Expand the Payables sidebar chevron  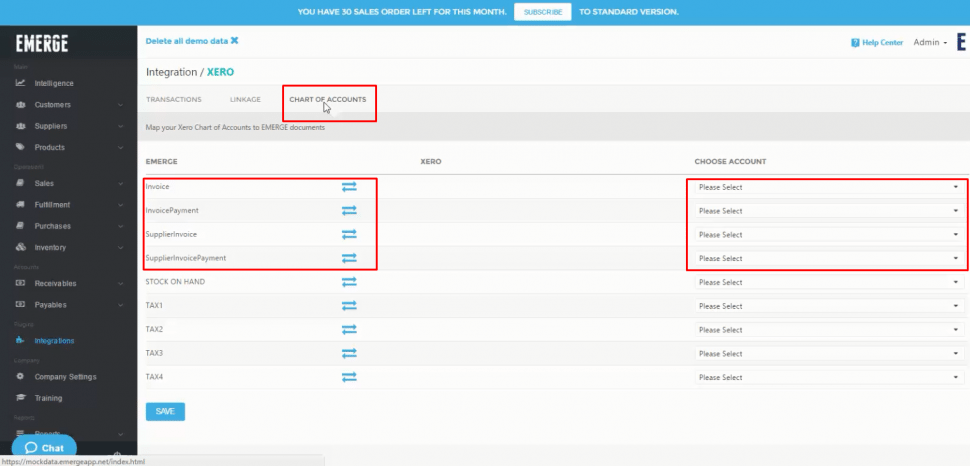tap(121, 304)
